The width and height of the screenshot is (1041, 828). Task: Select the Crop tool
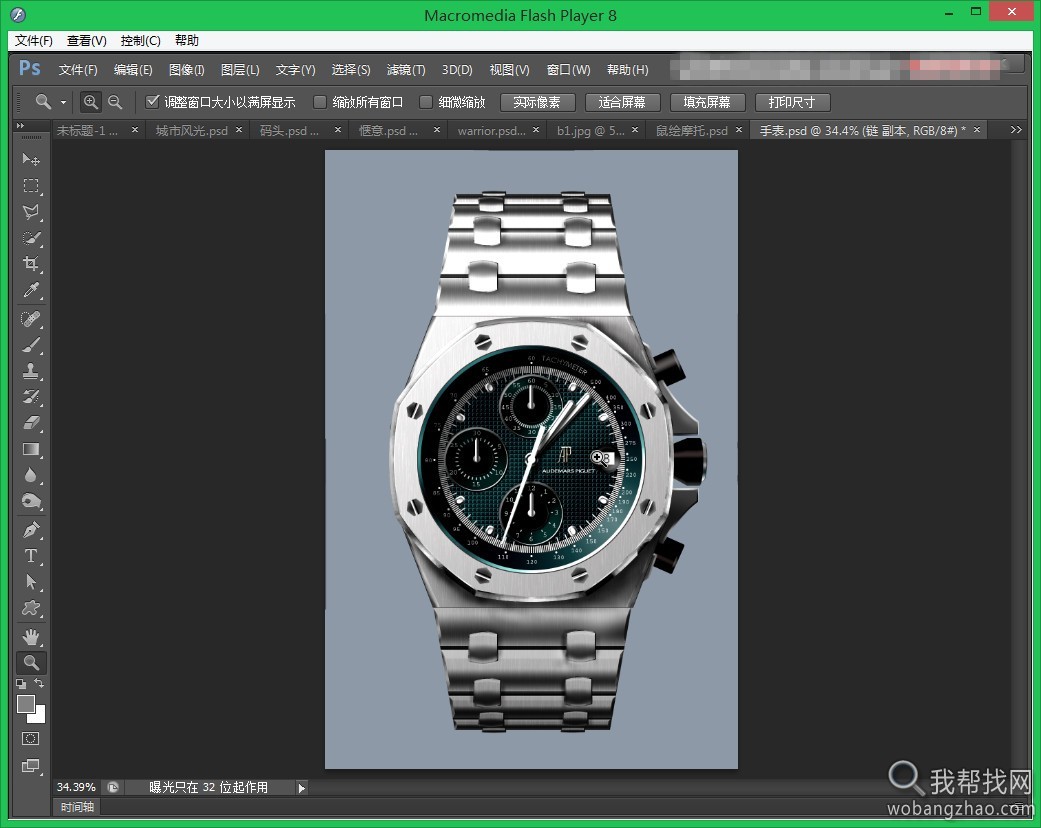click(x=31, y=264)
